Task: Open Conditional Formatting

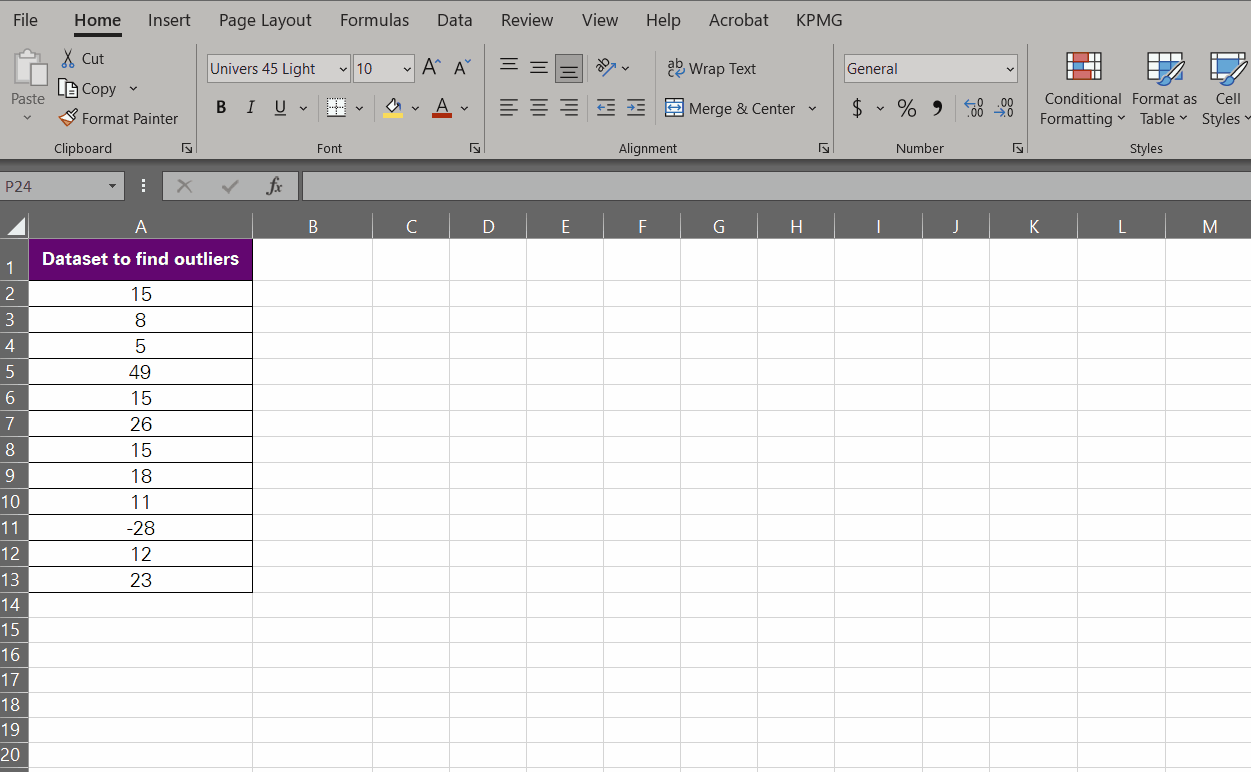Action: click(x=1082, y=88)
